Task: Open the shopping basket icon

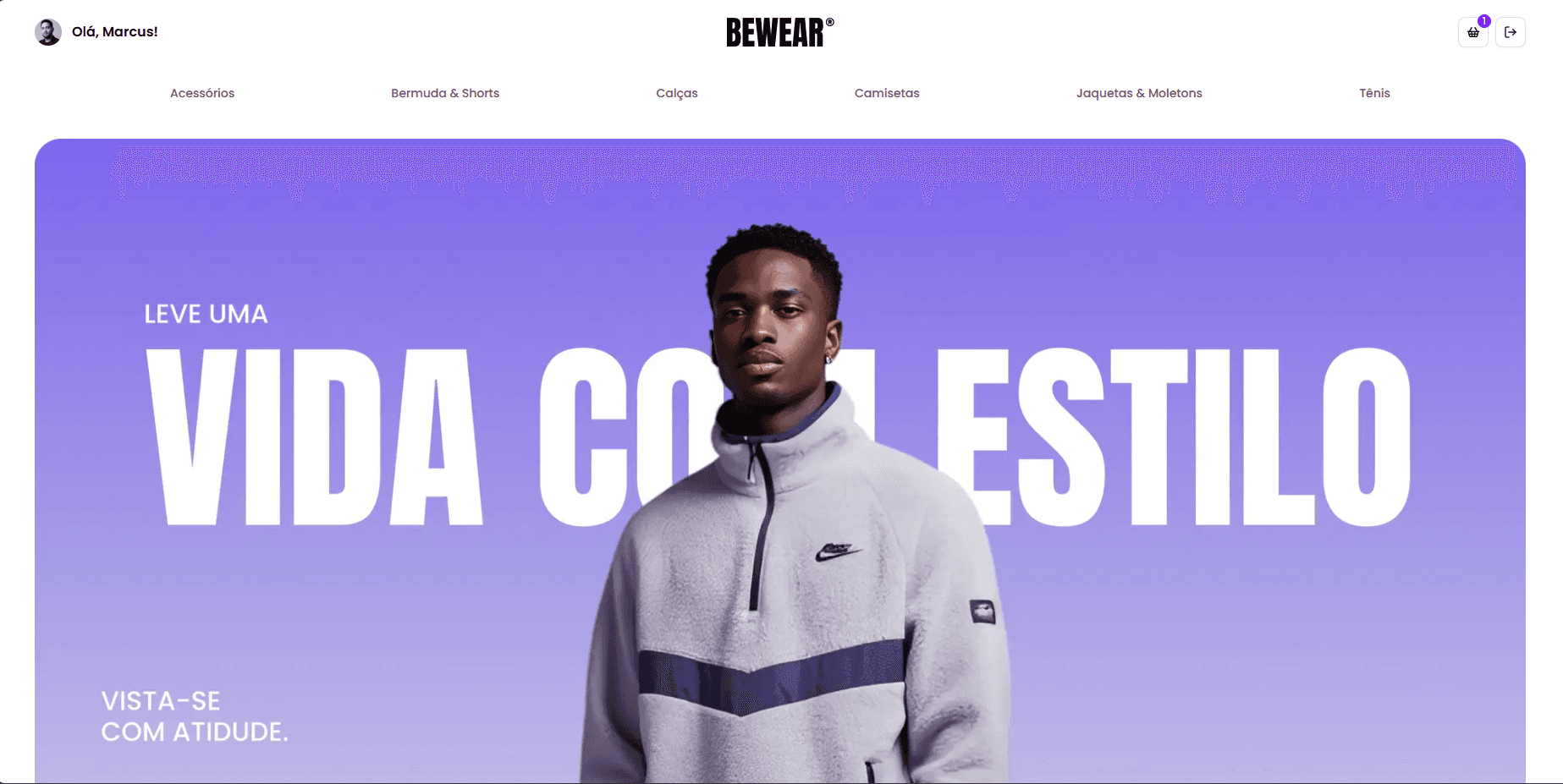Action: coord(1472,32)
